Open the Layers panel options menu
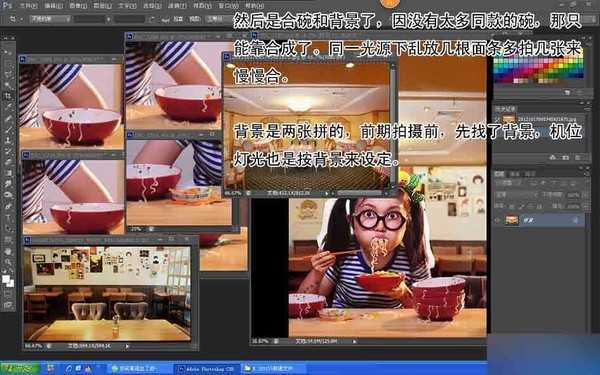 (586, 174)
